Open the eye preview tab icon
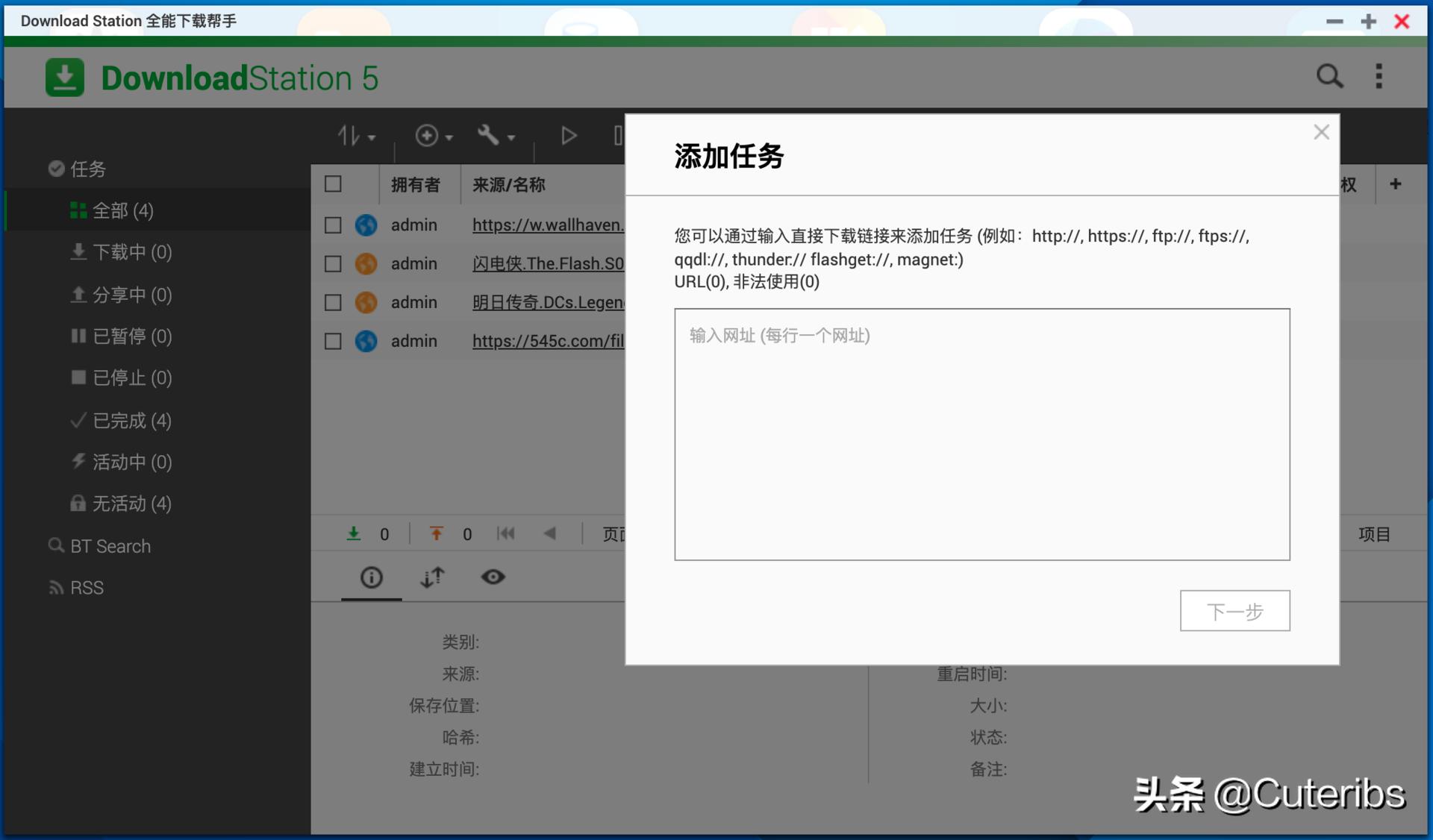Viewport: 1433px width, 840px height. (x=493, y=577)
